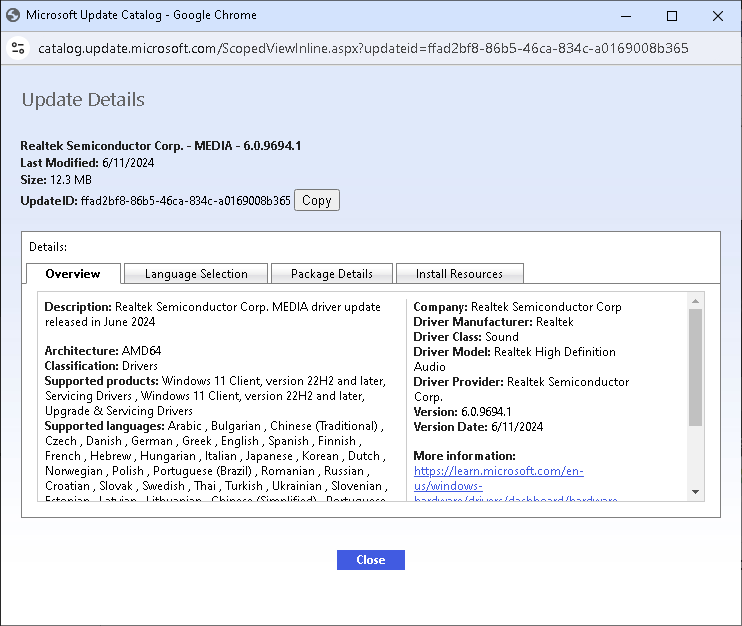Image resolution: width=742 pixels, height=626 pixels.
Task: Switch to the Overview tab
Action: (73, 273)
